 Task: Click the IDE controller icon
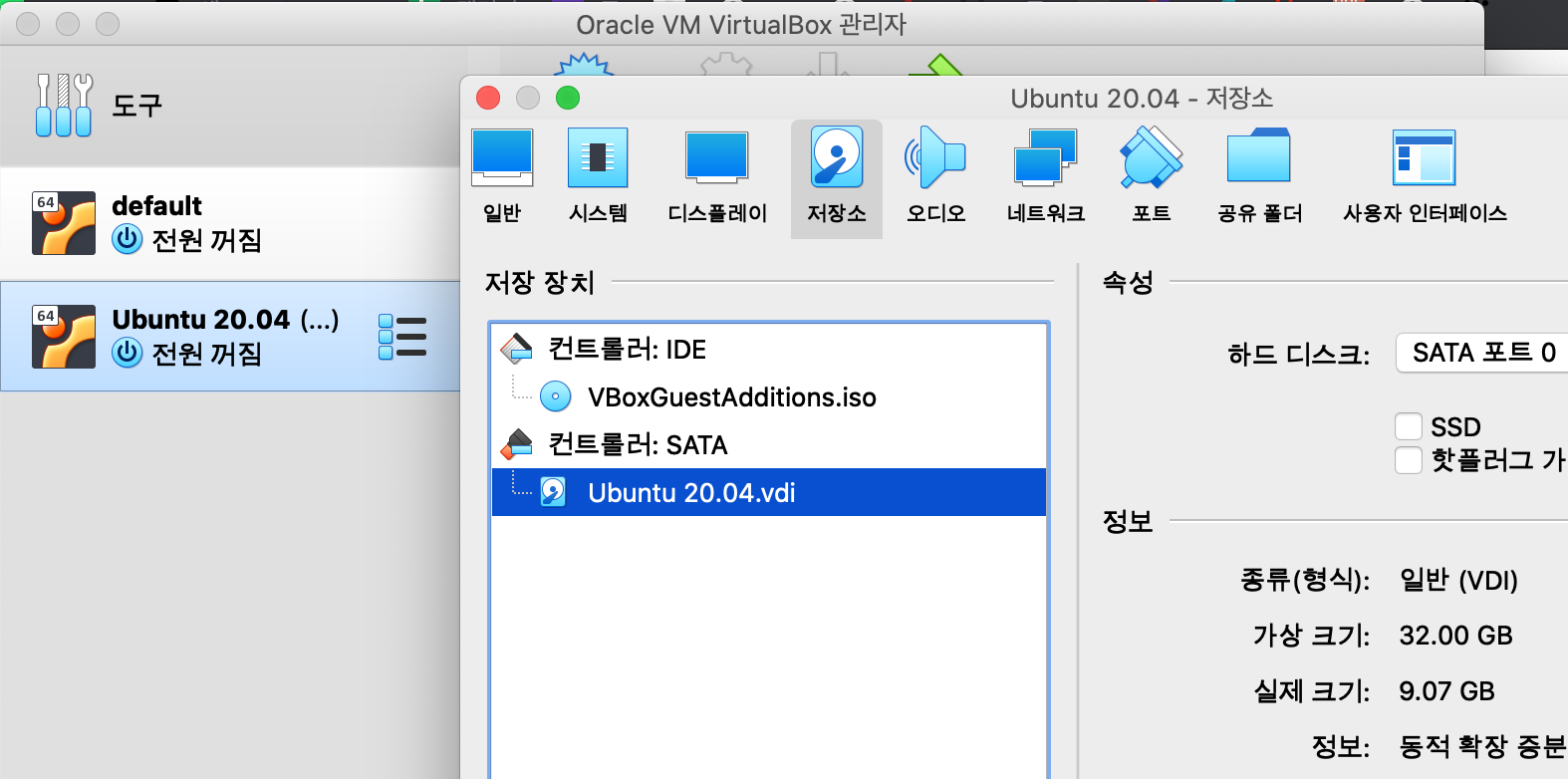pyautogui.click(x=517, y=349)
